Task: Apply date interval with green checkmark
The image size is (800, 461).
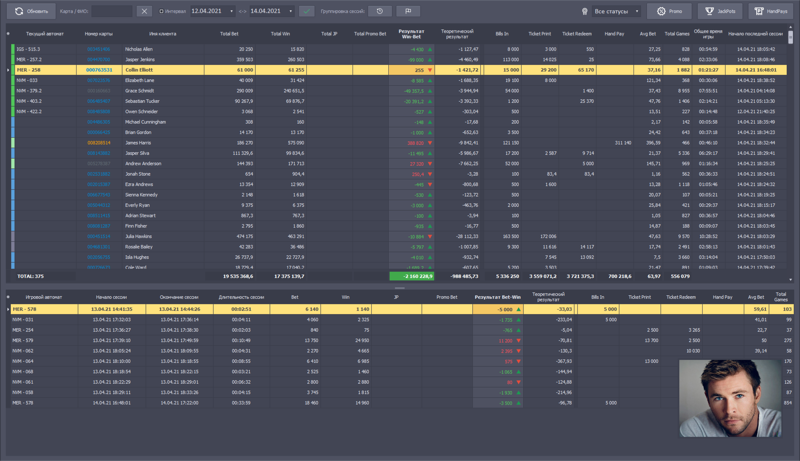Action: 306,11
